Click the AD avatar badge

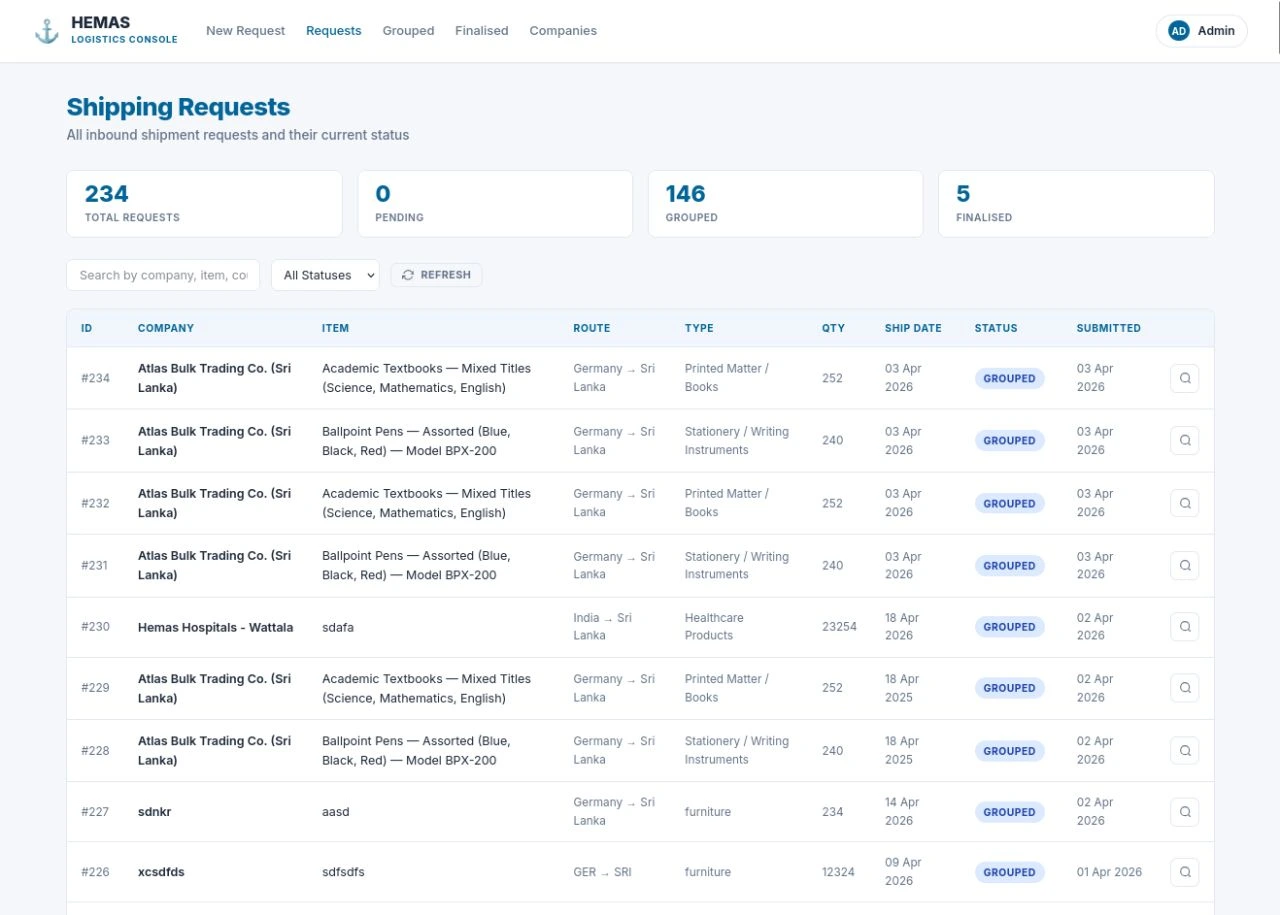1179,31
